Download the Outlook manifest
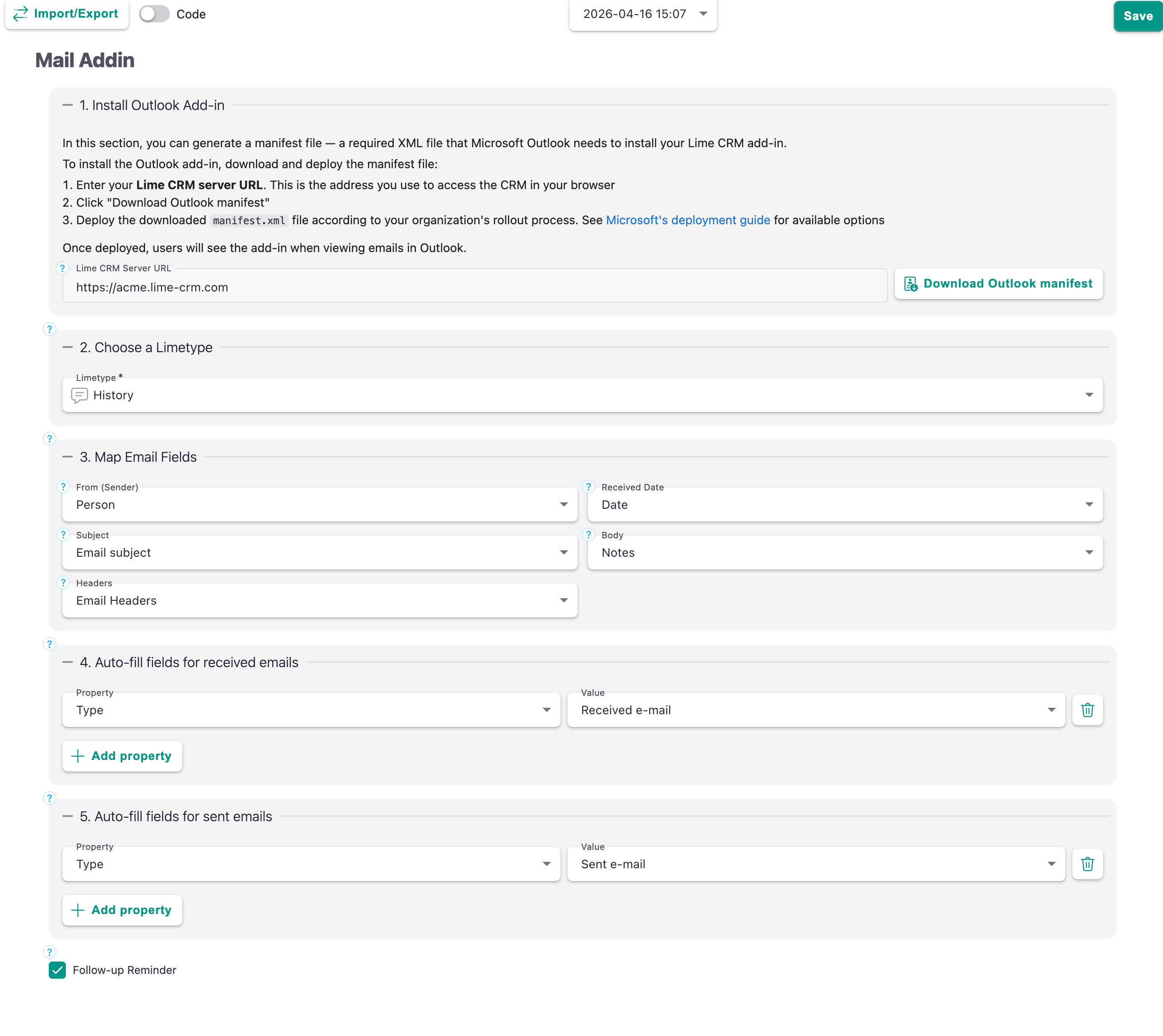 click(999, 283)
